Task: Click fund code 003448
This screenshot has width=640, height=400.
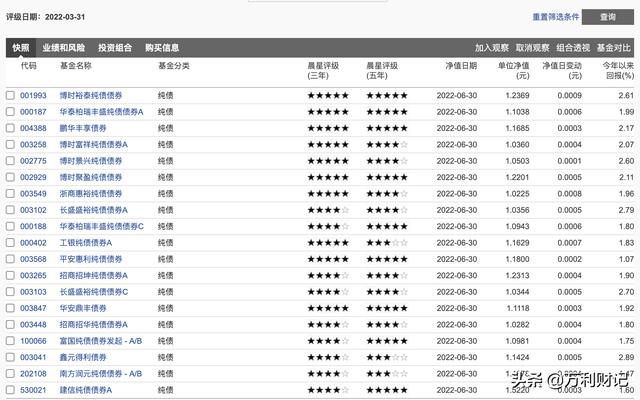Action: [x=33, y=324]
